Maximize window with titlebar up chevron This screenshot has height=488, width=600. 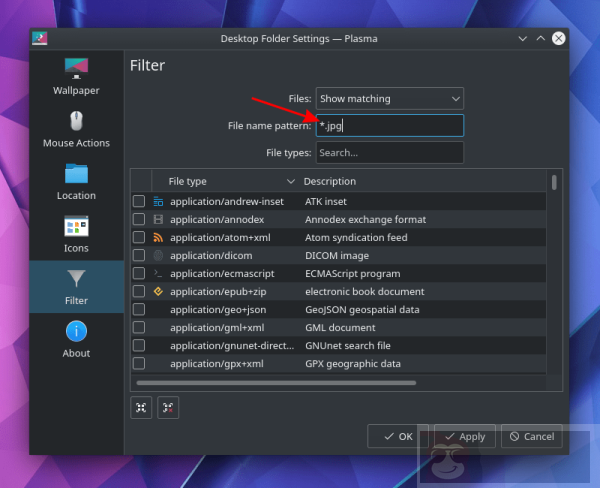(541, 38)
